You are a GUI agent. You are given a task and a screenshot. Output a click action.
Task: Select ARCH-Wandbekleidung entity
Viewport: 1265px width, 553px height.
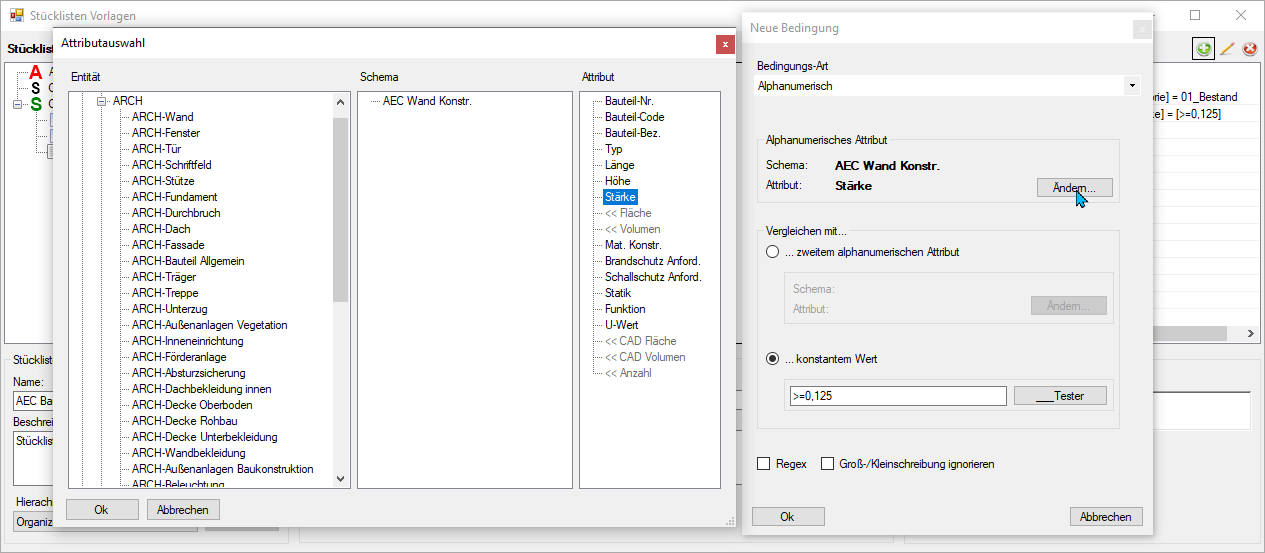[x=189, y=453]
